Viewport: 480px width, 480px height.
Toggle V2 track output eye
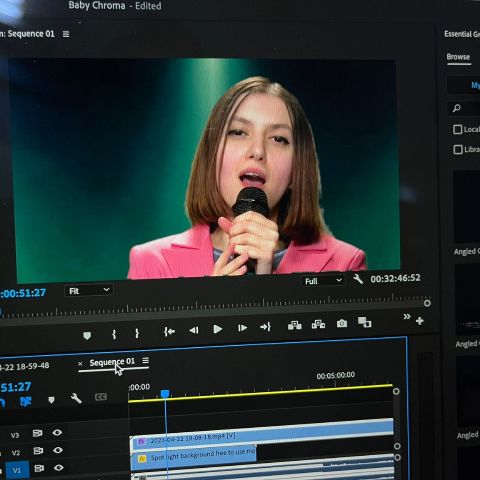[x=58, y=450]
